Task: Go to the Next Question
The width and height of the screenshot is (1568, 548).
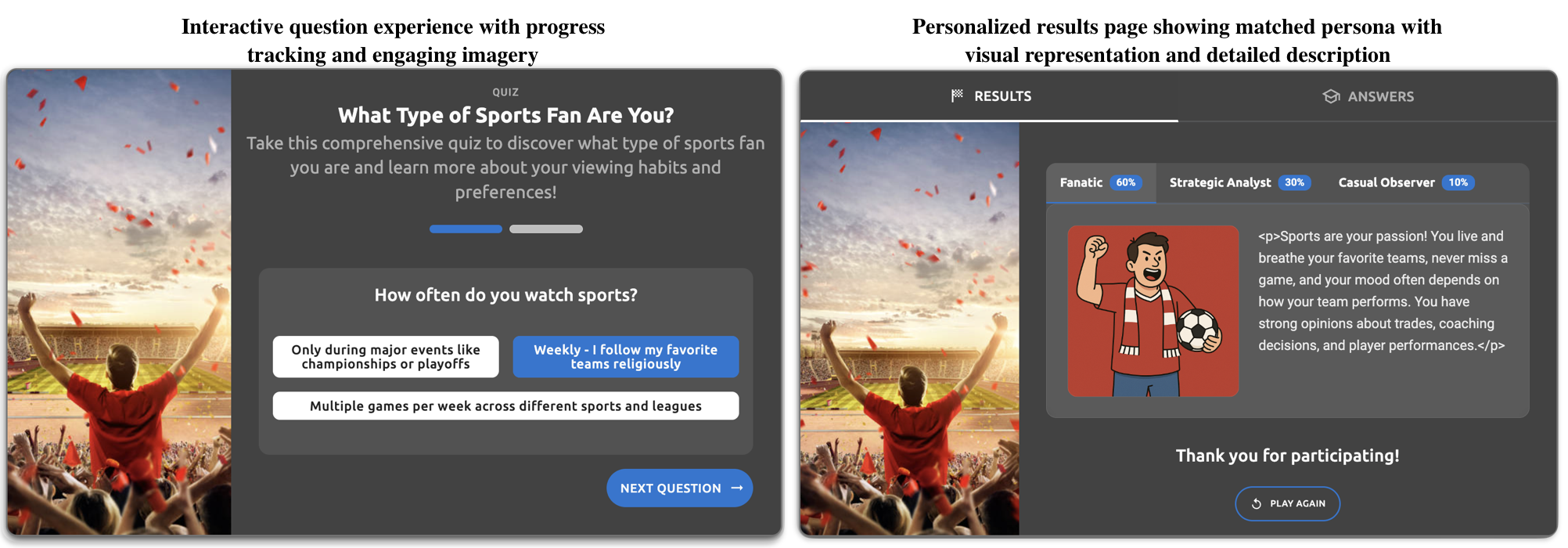Action: coord(680,488)
